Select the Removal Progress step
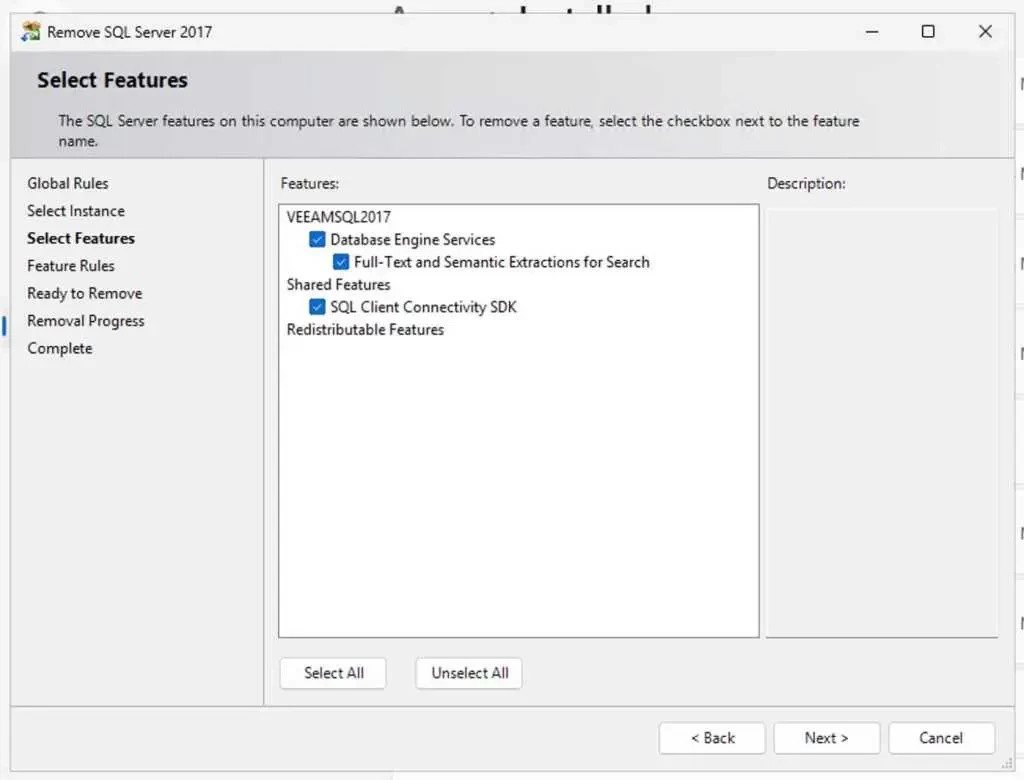Viewport: 1024px width, 780px height. coord(86,321)
